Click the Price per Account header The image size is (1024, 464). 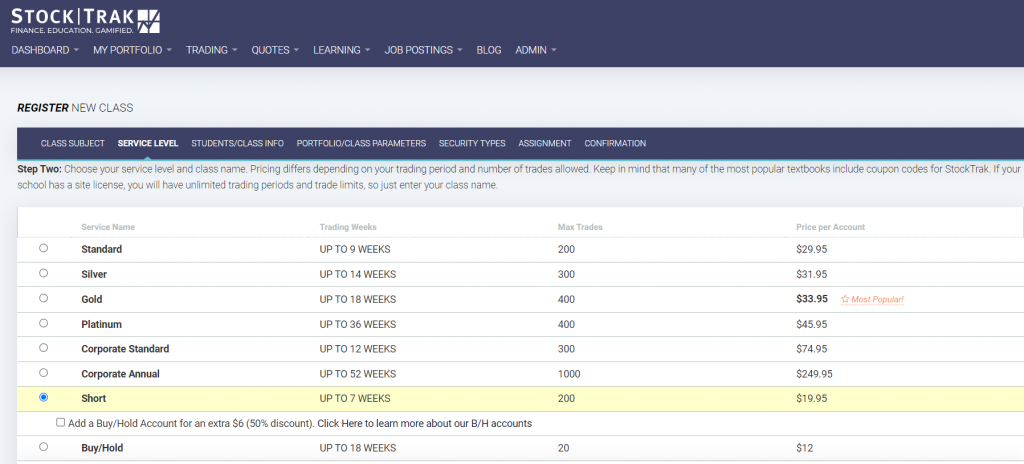[x=830, y=227]
